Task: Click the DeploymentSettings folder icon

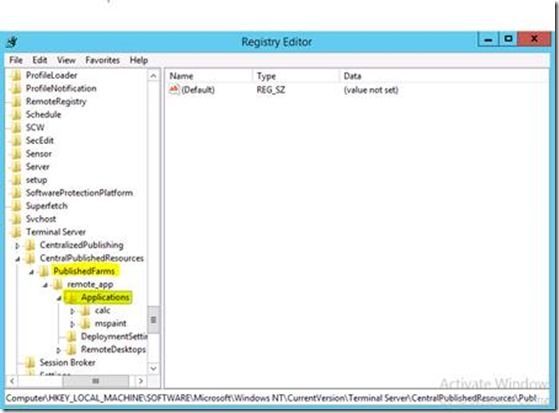Action: point(72,337)
